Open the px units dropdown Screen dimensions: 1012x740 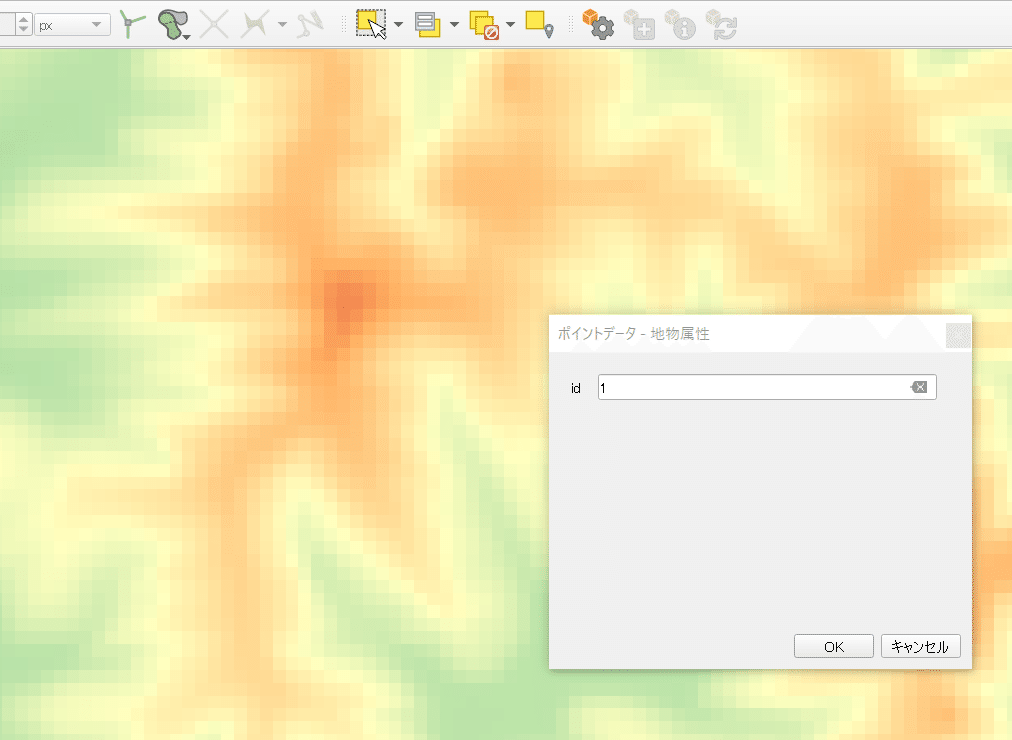coord(72,26)
